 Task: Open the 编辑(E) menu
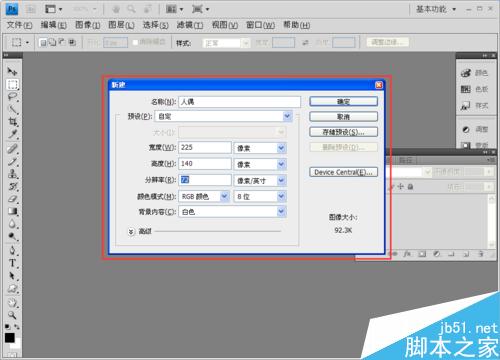pyautogui.click(x=53, y=25)
